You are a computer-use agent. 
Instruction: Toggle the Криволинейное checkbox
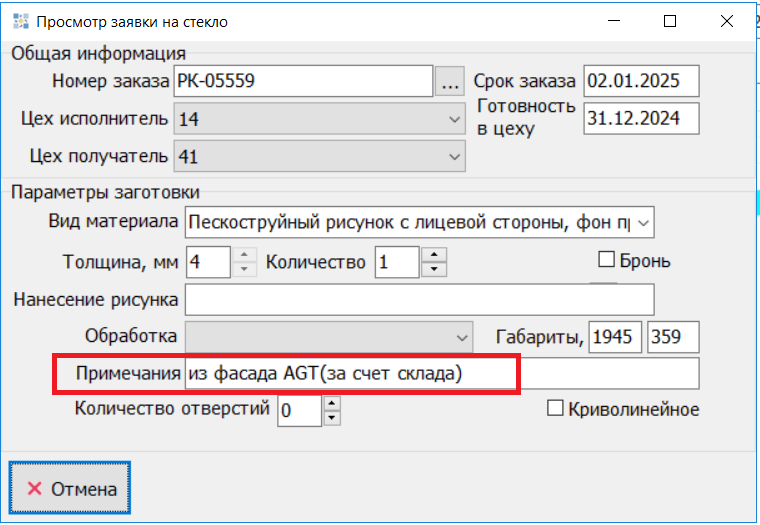(x=555, y=408)
